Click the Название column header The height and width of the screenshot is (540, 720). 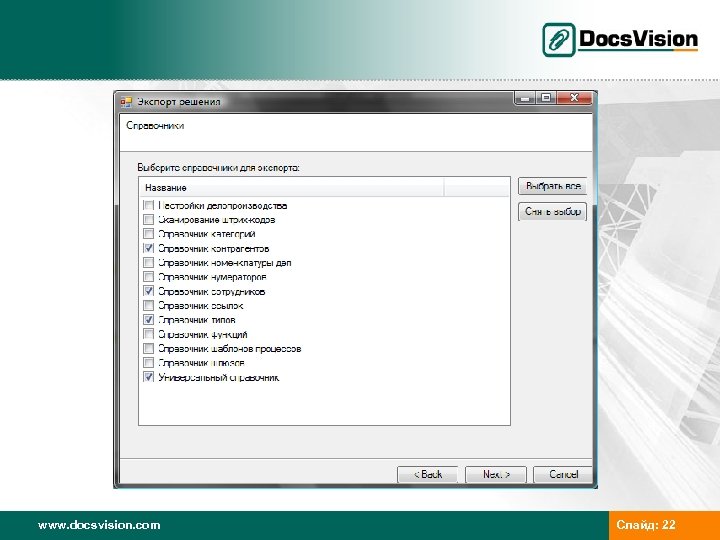coord(291,188)
